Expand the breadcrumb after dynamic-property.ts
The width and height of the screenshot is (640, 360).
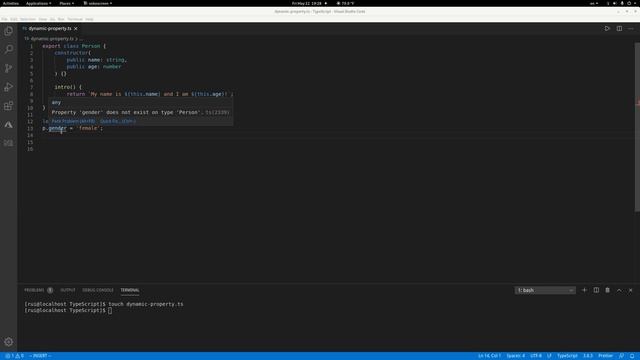pyautogui.click(x=81, y=39)
